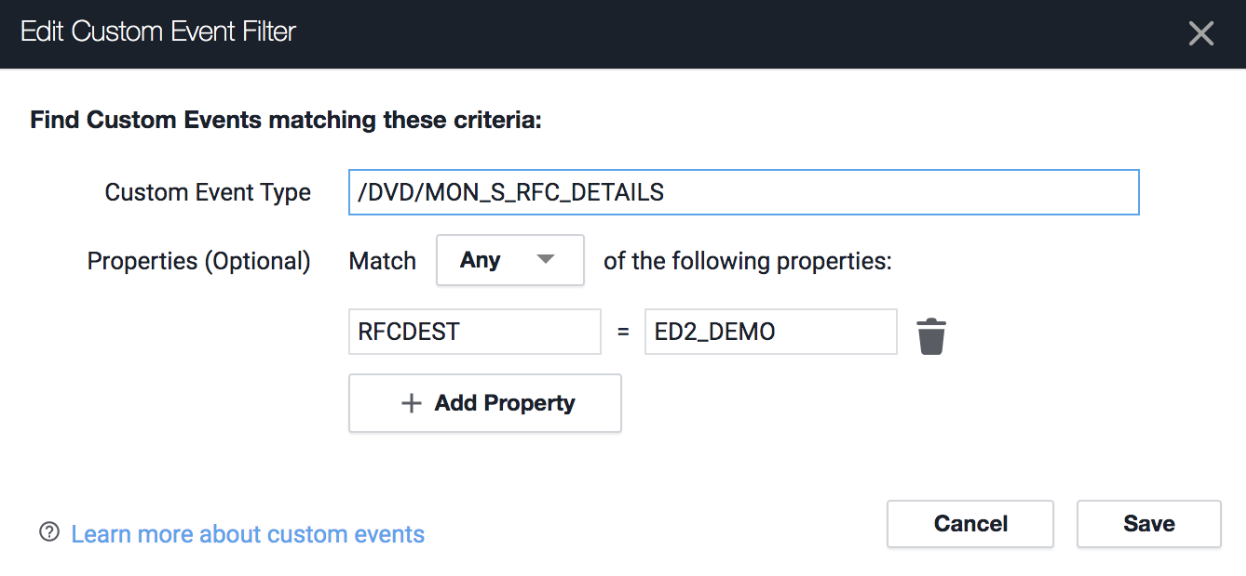
Task: Click the Find Custom Events criteria heading
Action: coord(285,121)
